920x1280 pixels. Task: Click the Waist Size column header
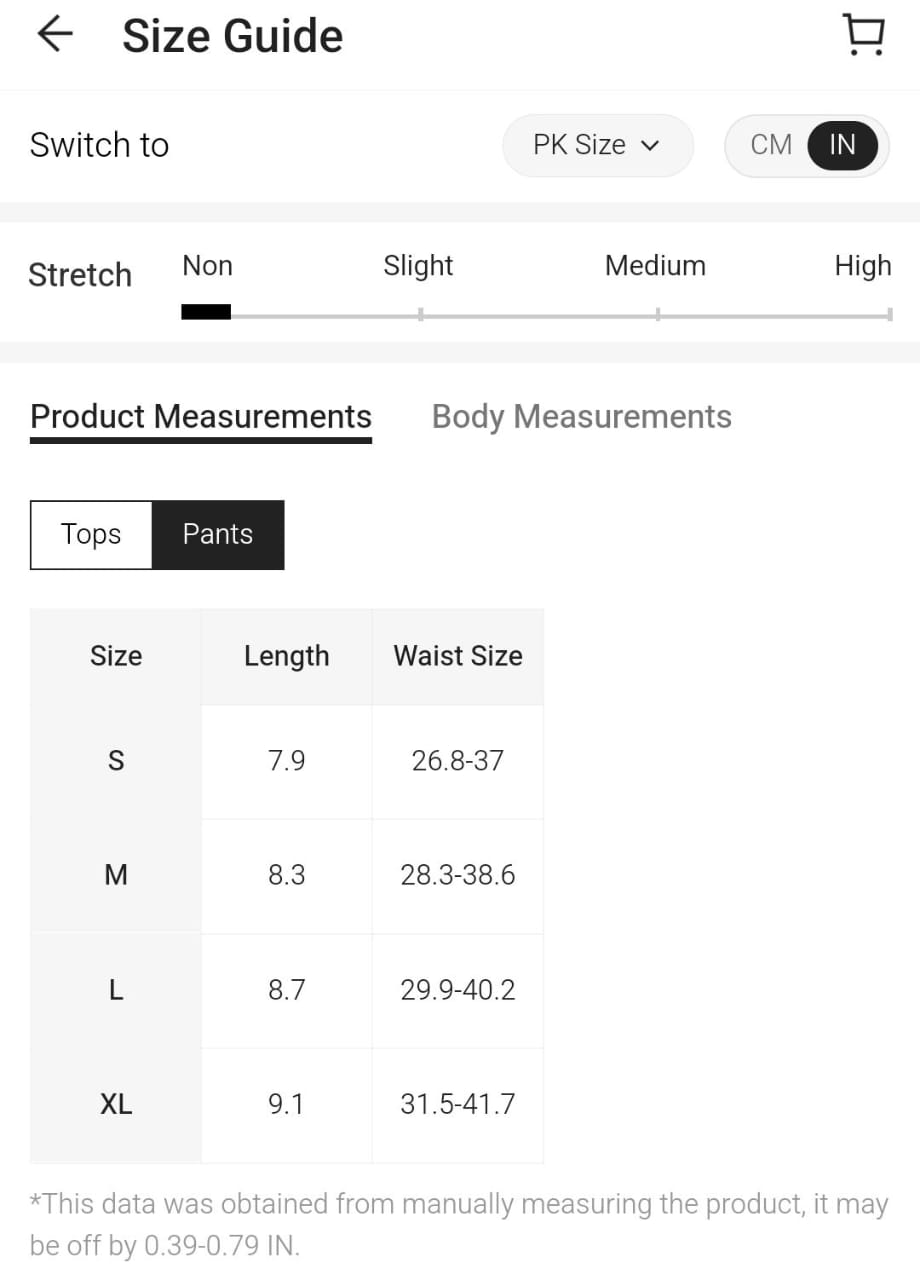pos(458,656)
